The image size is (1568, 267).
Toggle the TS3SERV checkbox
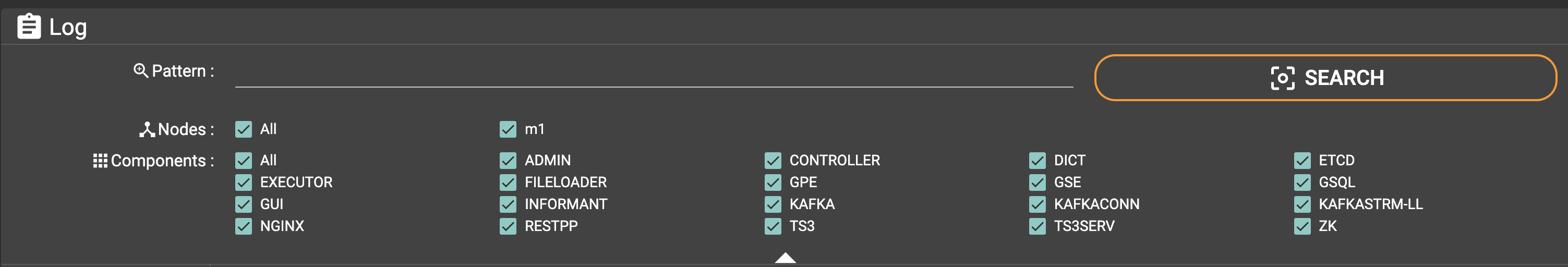point(1037,226)
